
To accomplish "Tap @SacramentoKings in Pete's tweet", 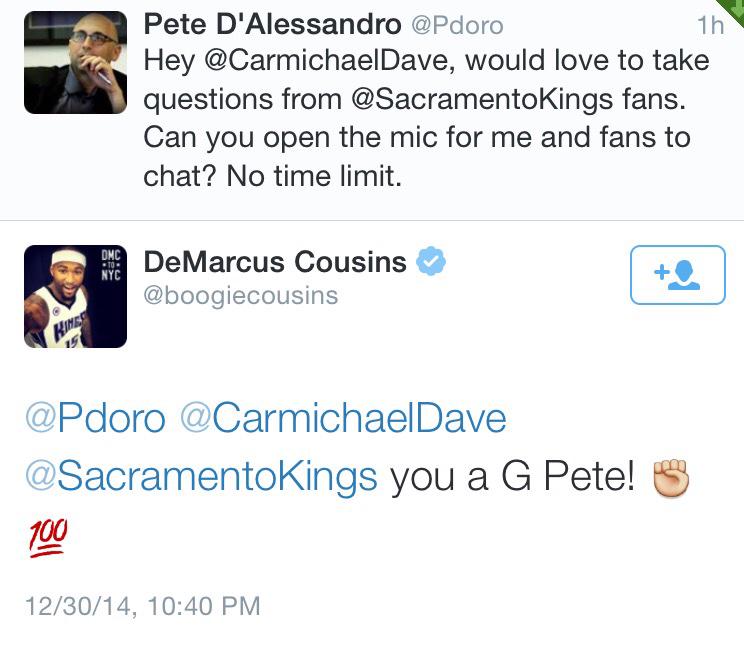I will point(482,100).
